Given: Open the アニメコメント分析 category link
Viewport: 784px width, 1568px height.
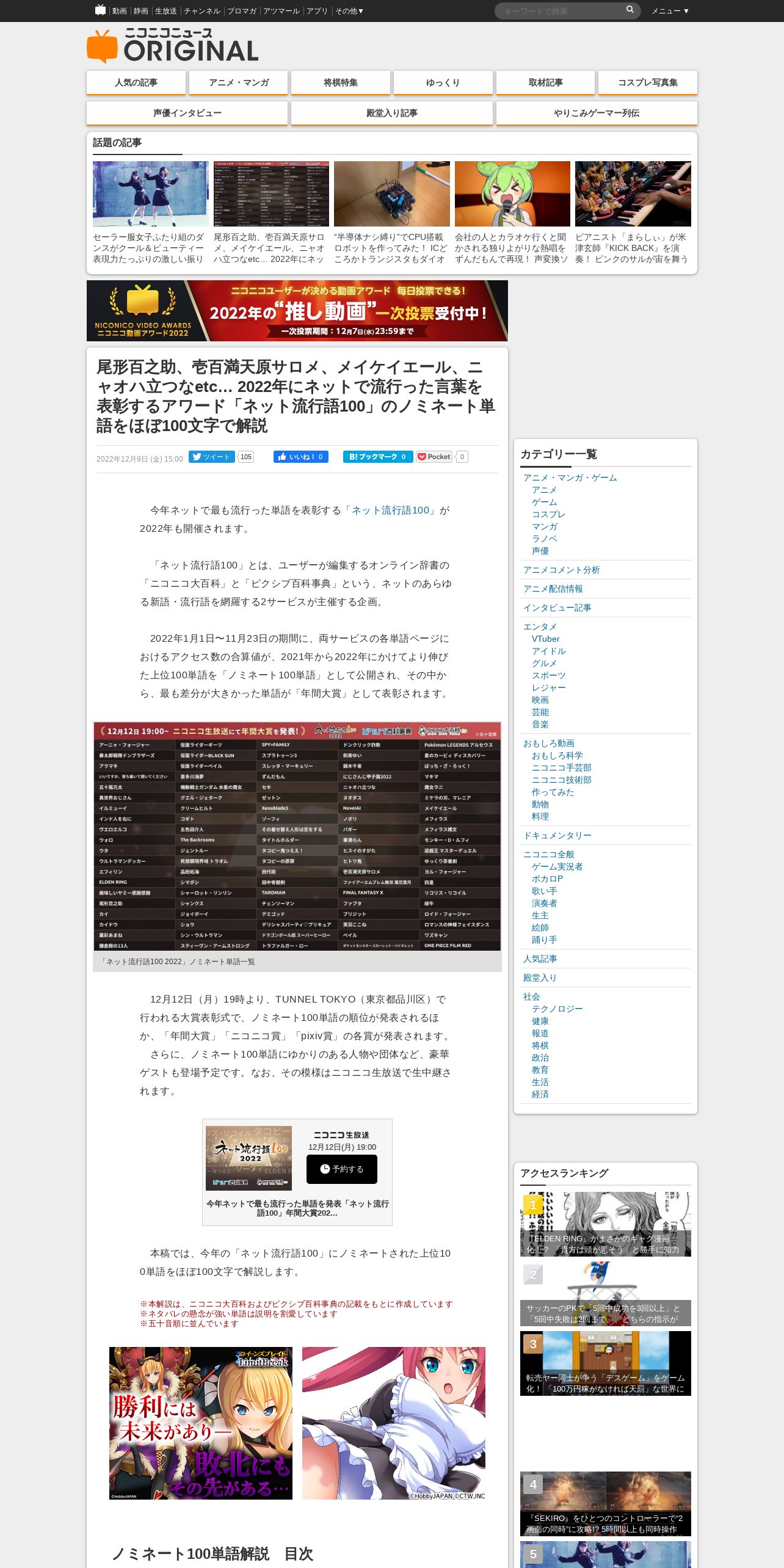Looking at the screenshot, I should (x=562, y=570).
